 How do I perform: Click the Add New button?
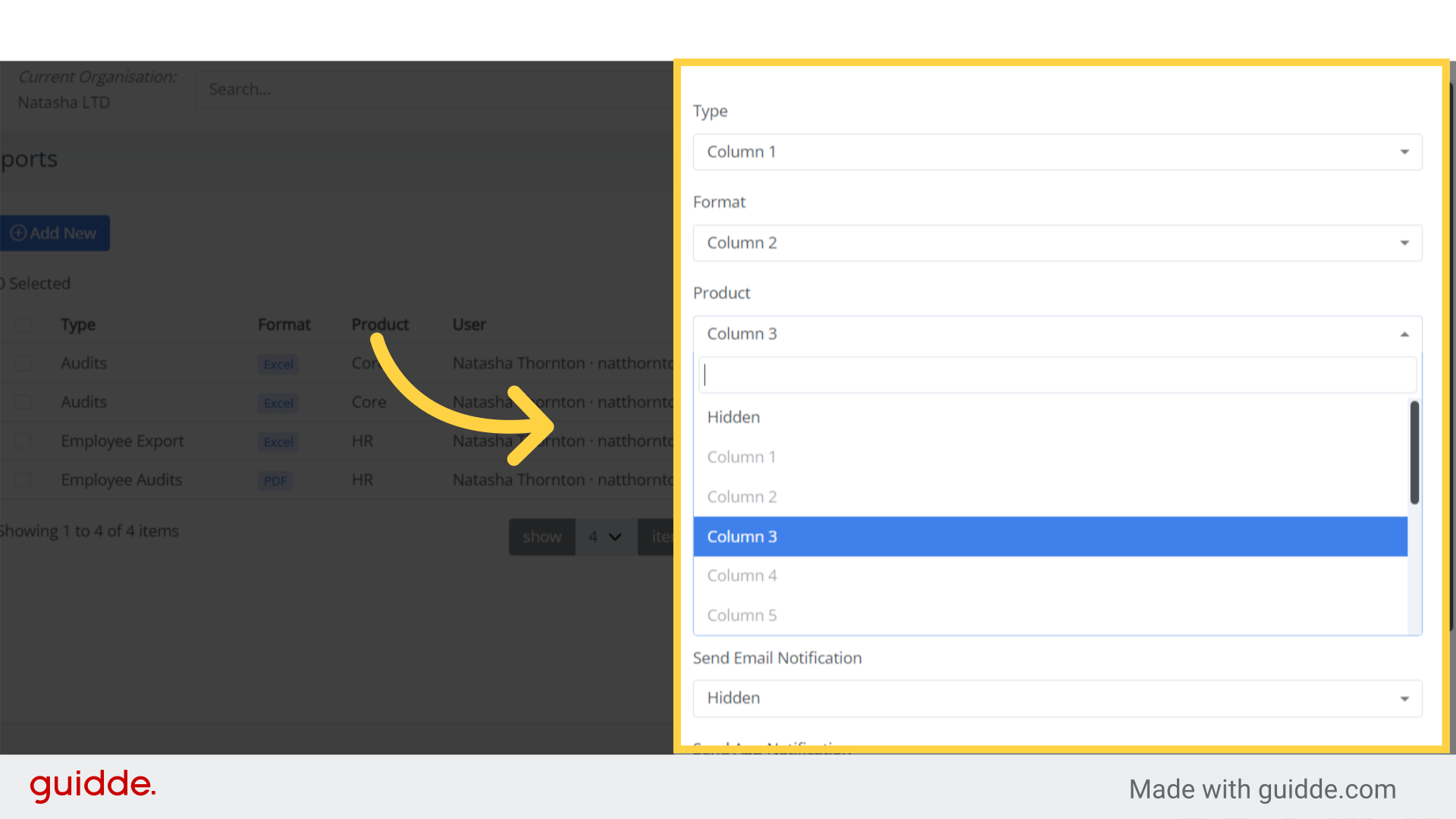(55, 233)
